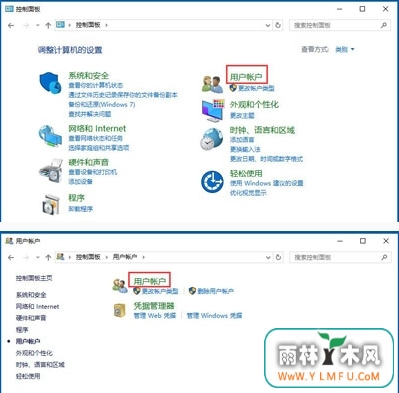Image resolution: width=399 pixels, height=393 pixels.
Task: Click 轻松使用 heading link in upper window
Action: tap(246, 173)
